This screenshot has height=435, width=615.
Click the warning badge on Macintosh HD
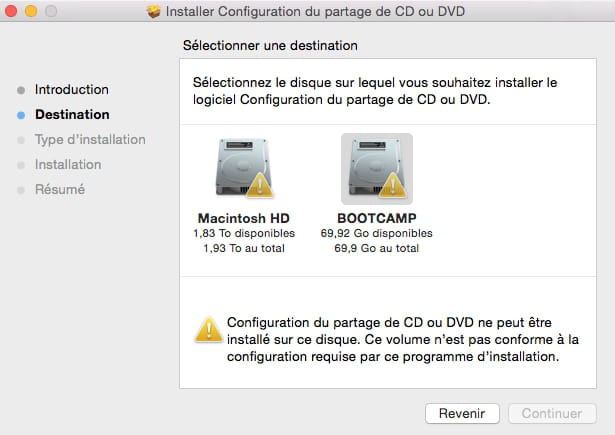point(259,184)
